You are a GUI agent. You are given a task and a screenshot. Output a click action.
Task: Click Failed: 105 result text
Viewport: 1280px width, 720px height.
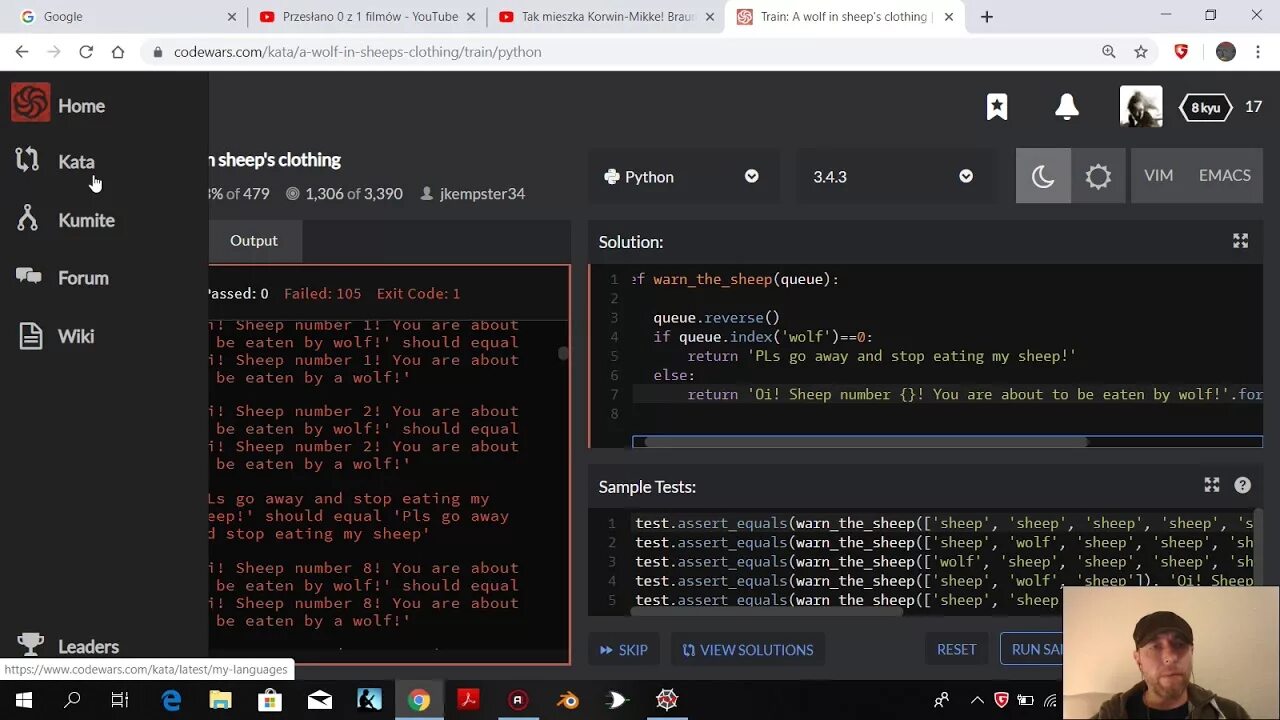tap(322, 293)
